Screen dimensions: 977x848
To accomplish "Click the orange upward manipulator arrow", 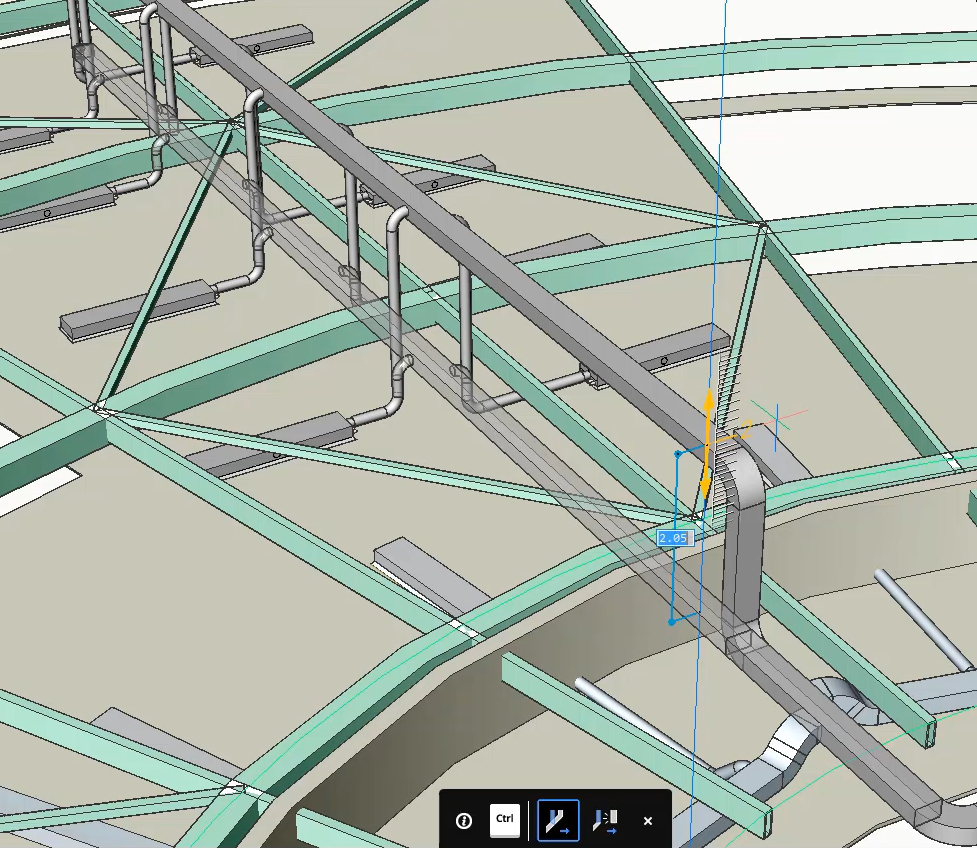I will click(708, 405).
